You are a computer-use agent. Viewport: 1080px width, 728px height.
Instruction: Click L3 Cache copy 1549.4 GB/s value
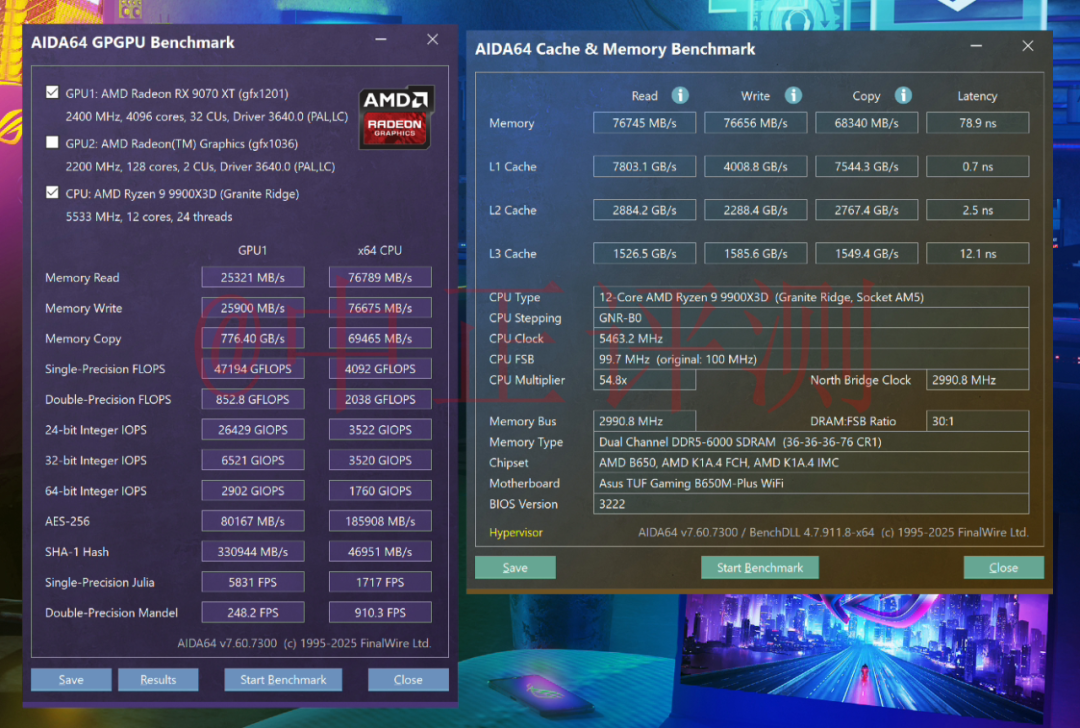866,253
